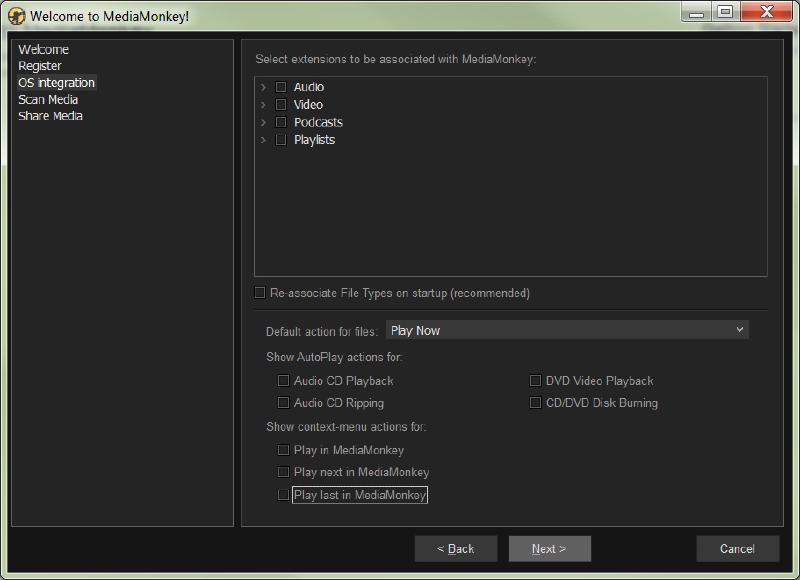This screenshot has width=800, height=580.
Task: Check the Playlists extensions checkbox
Action: [281, 140]
